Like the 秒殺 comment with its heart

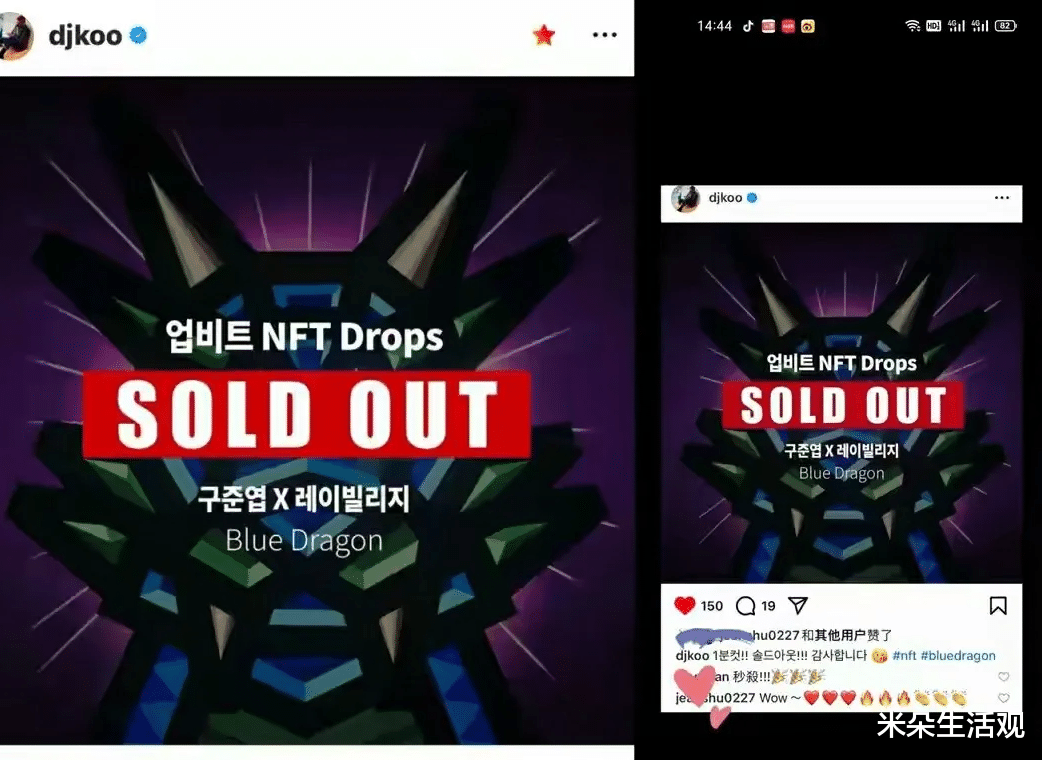pos(1003,677)
